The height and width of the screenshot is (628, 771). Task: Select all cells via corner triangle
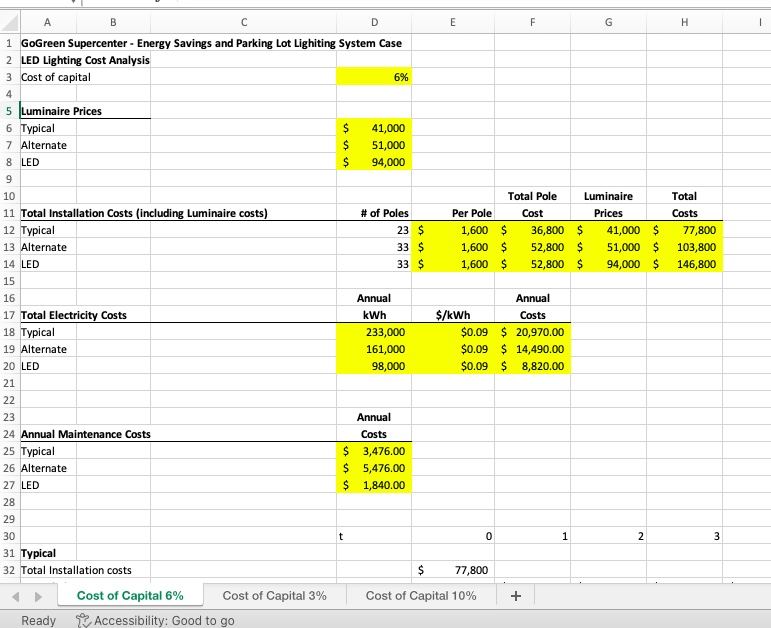(x=10, y=22)
